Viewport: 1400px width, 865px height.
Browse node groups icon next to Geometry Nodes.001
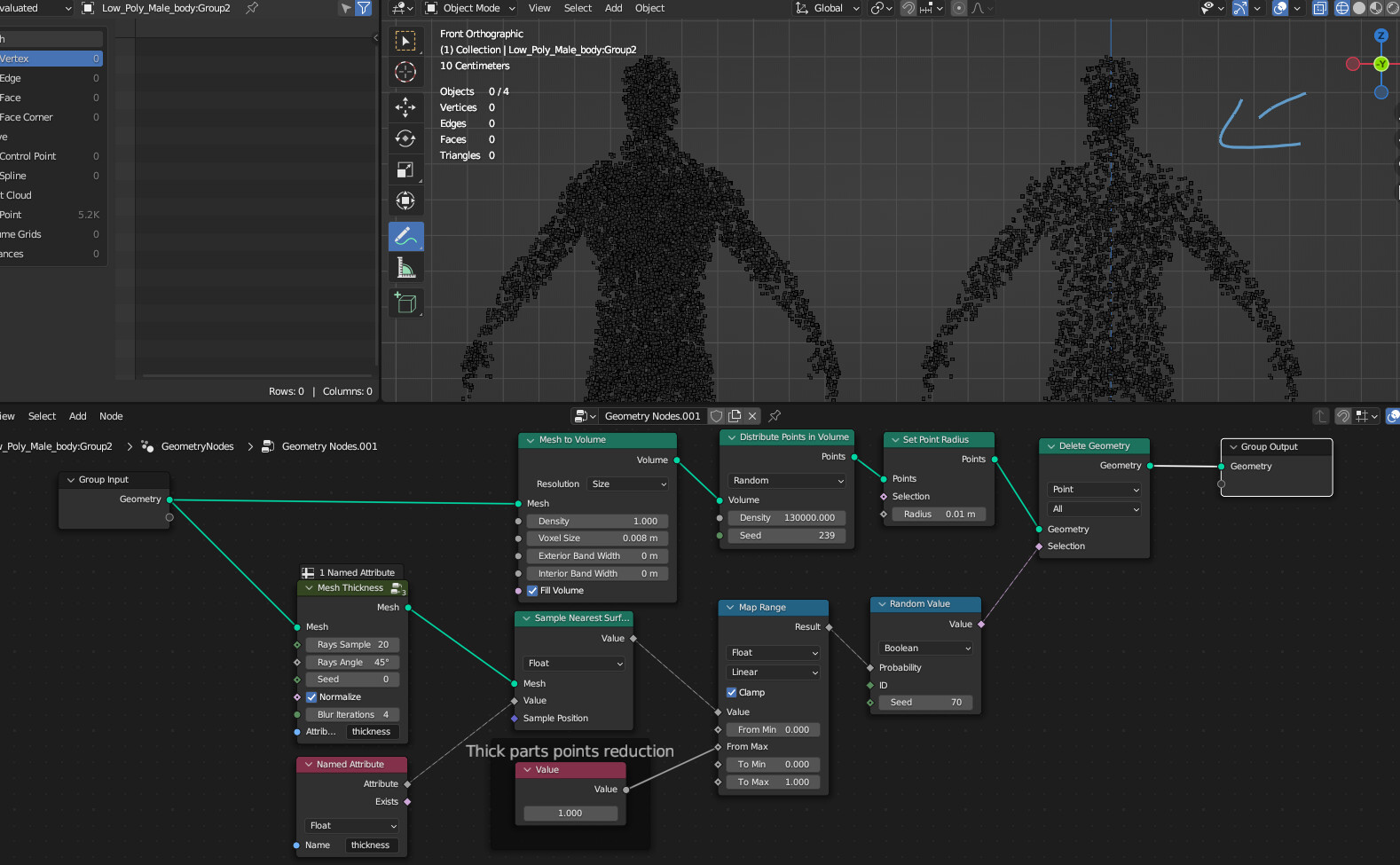pos(585,416)
